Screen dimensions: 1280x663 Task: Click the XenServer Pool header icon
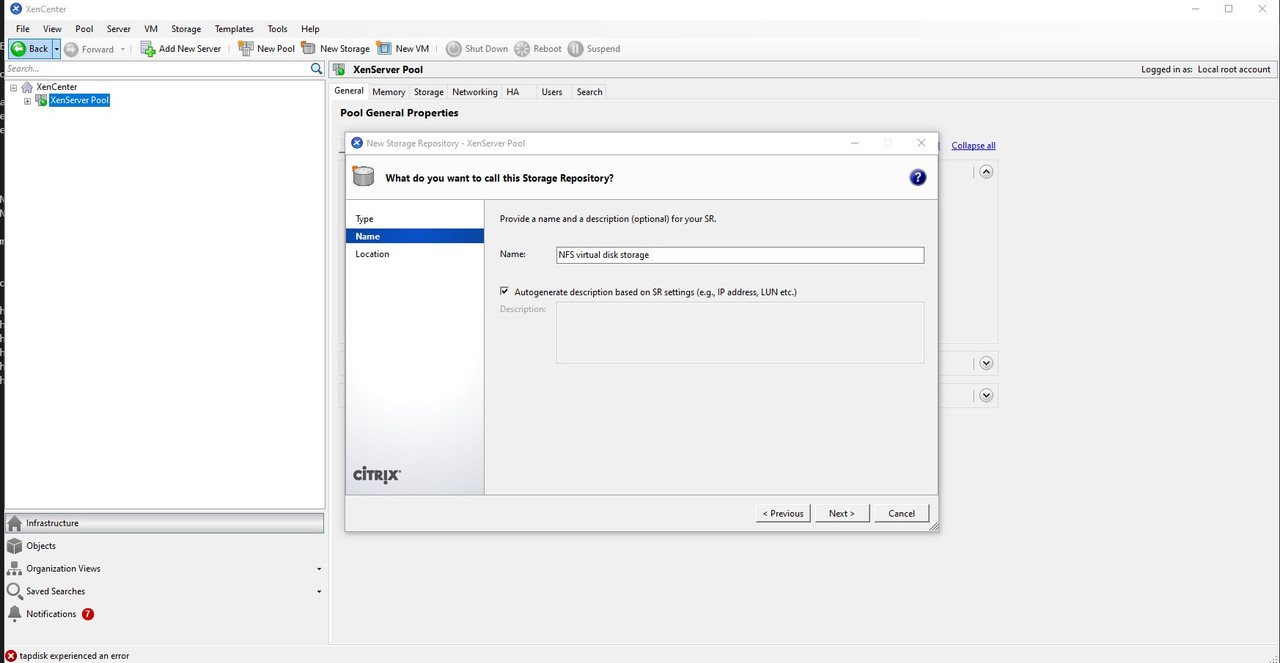pos(340,69)
